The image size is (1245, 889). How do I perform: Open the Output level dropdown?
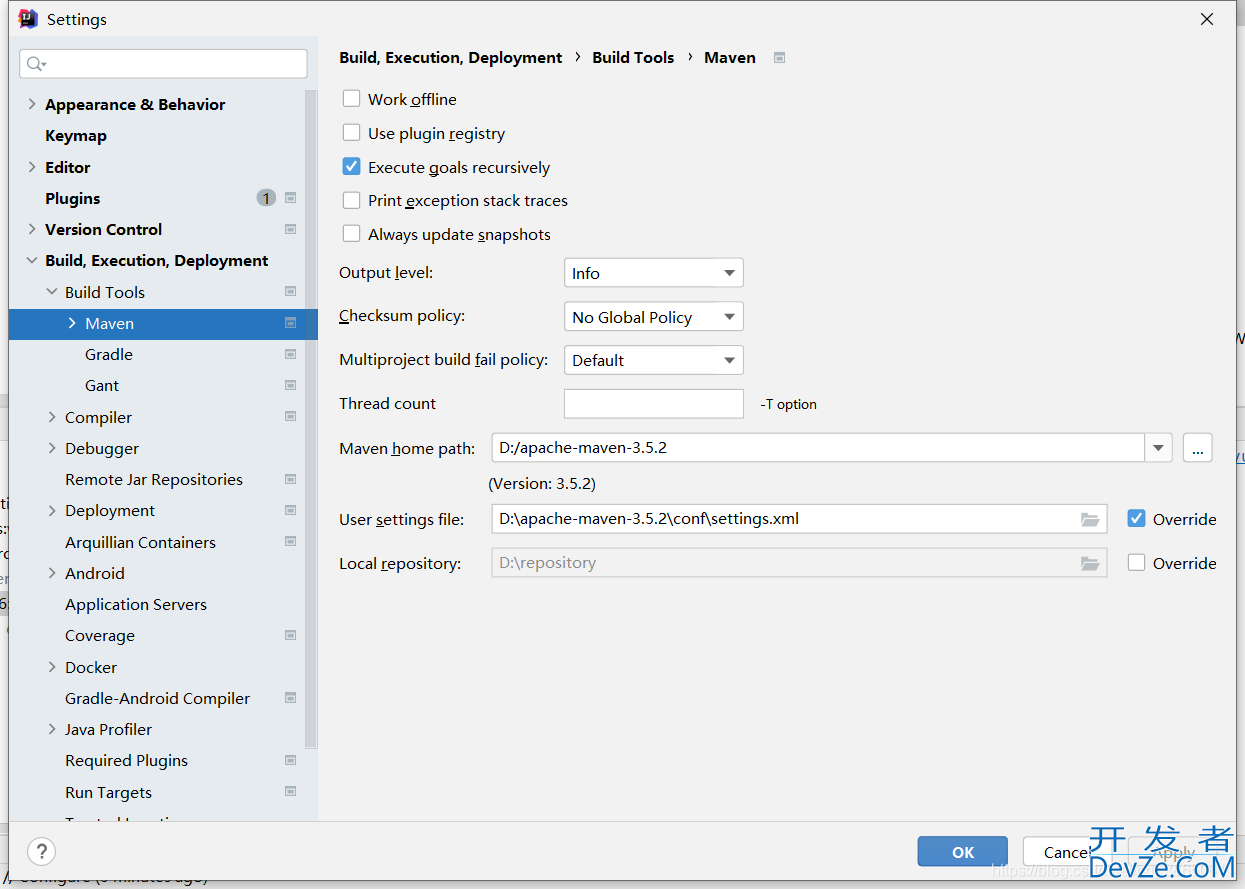(653, 273)
